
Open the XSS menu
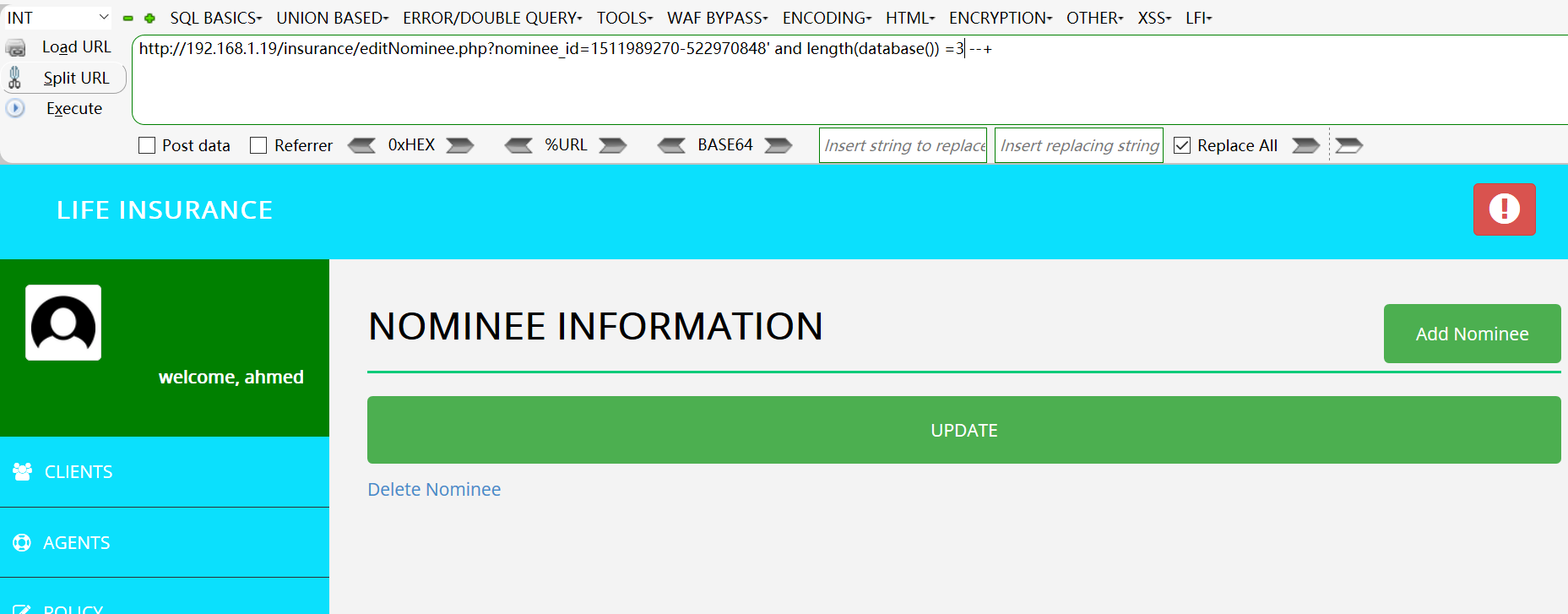pyautogui.click(x=1154, y=18)
